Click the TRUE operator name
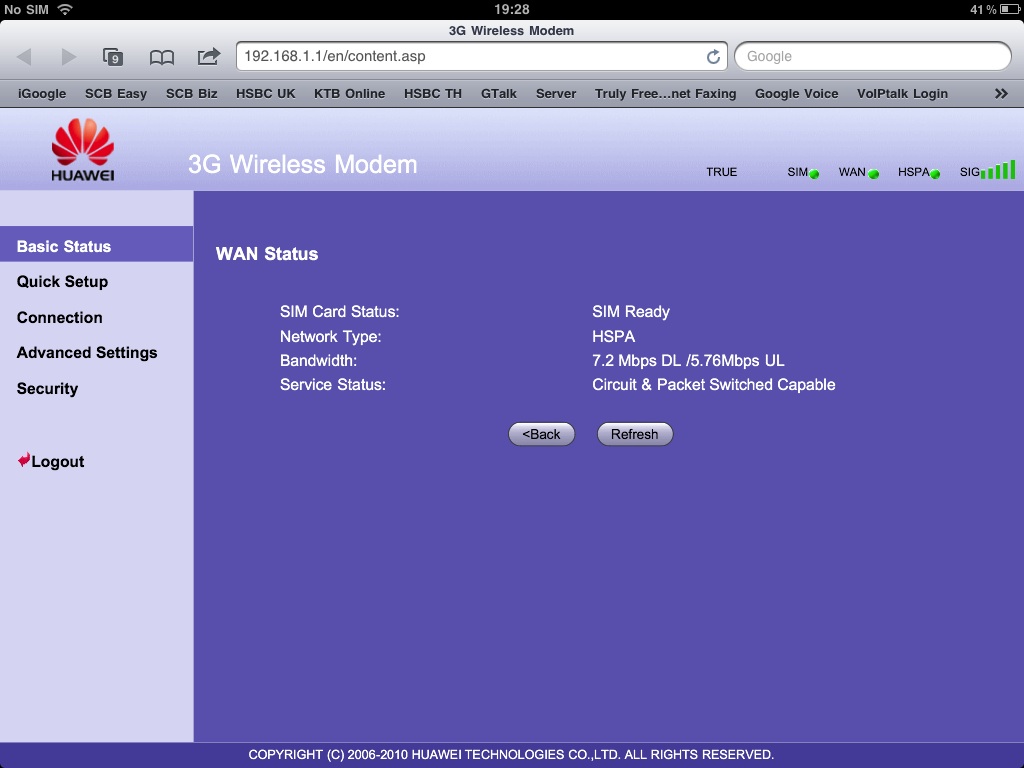This screenshot has width=1024, height=768. (x=722, y=172)
